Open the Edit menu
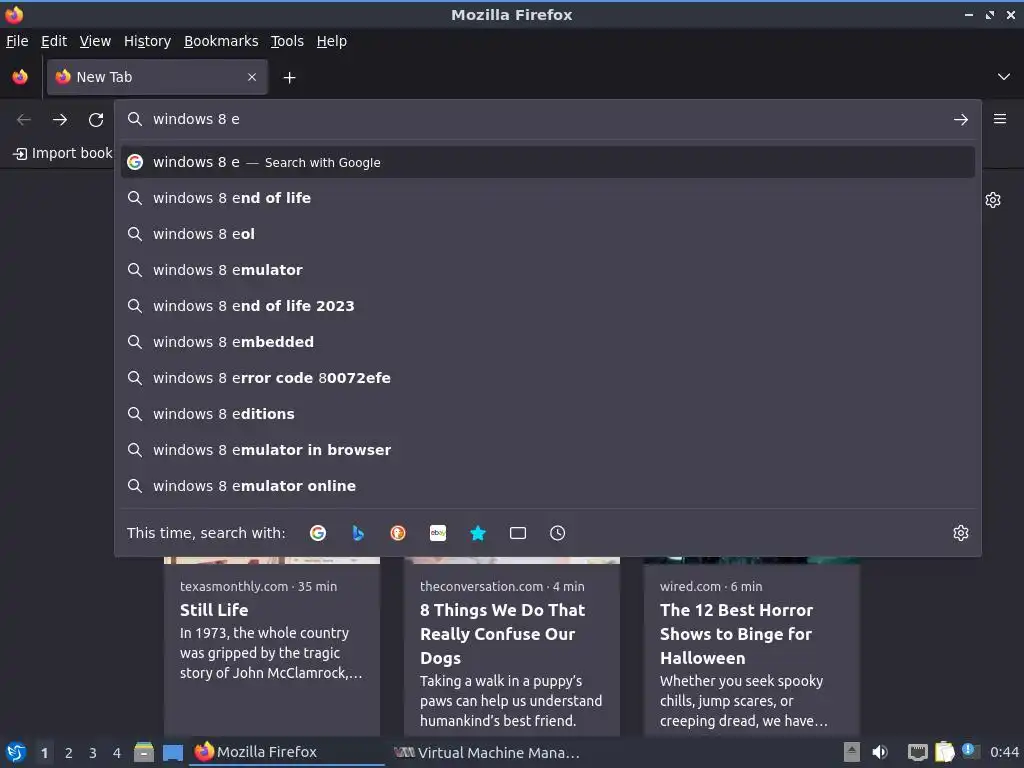Image resolution: width=1024 pixels, height=768 pixels. pos(54,41)
